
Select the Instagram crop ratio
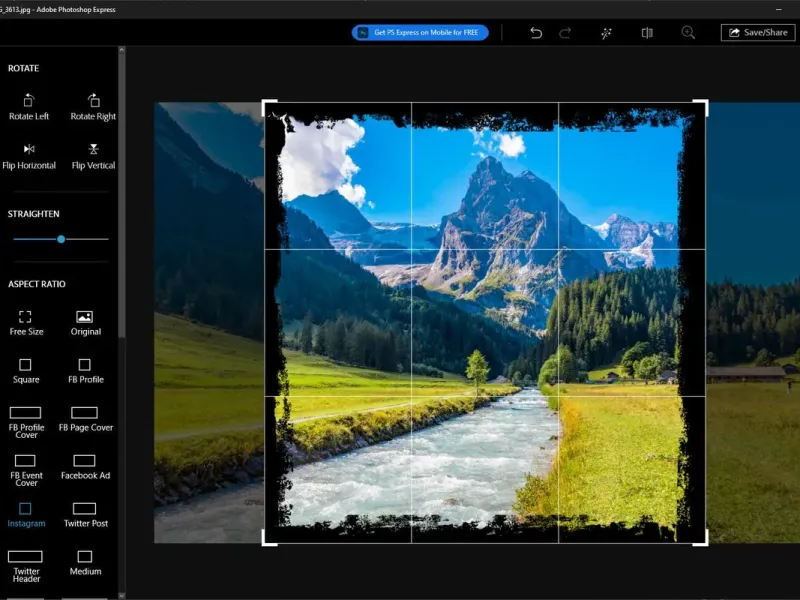26,515
